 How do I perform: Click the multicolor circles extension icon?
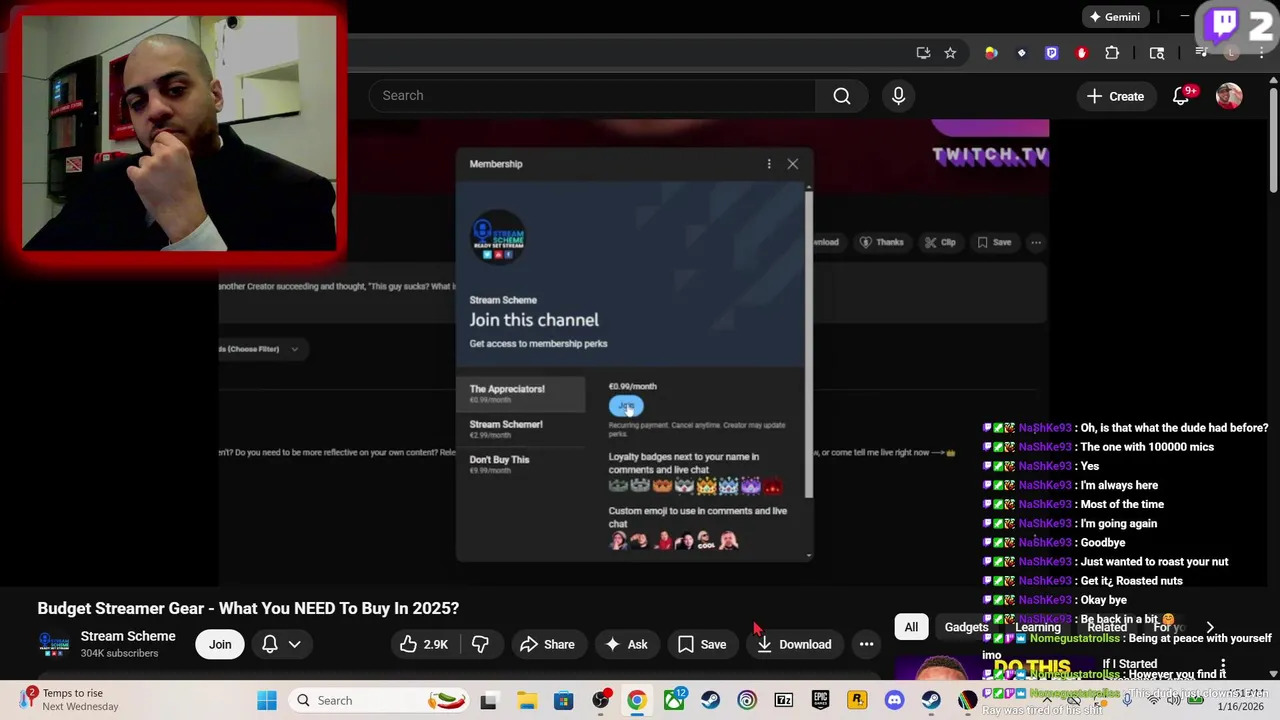[991, 53]
